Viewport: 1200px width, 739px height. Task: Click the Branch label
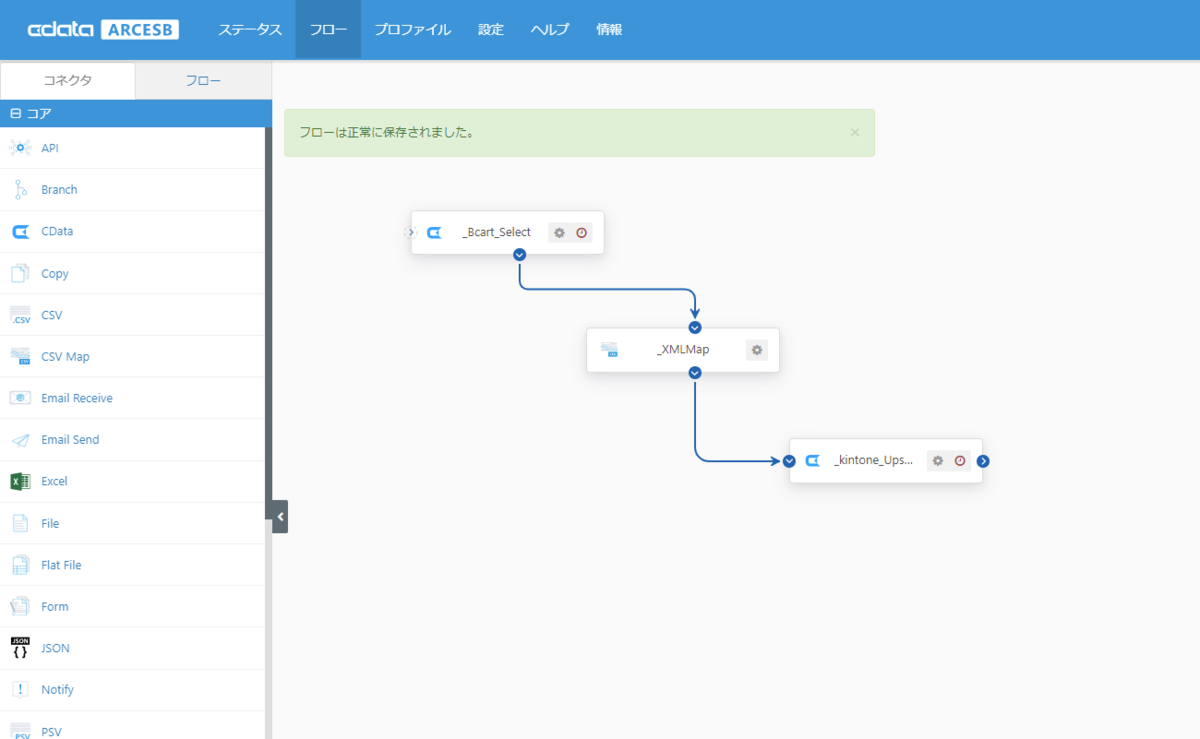coord(59,190)
